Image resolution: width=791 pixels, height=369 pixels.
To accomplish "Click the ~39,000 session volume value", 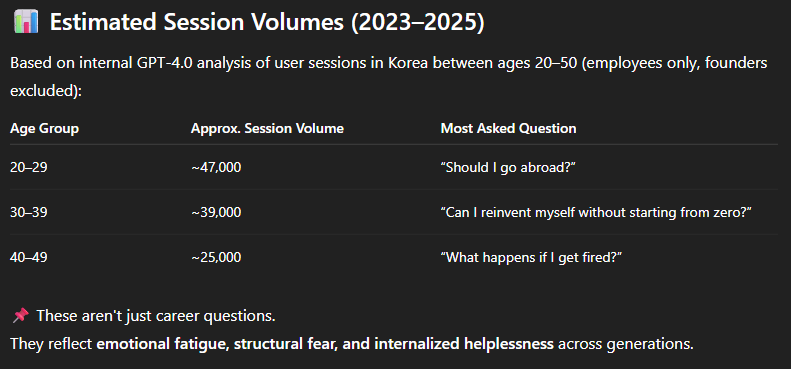I will click(x=216, y=213).
